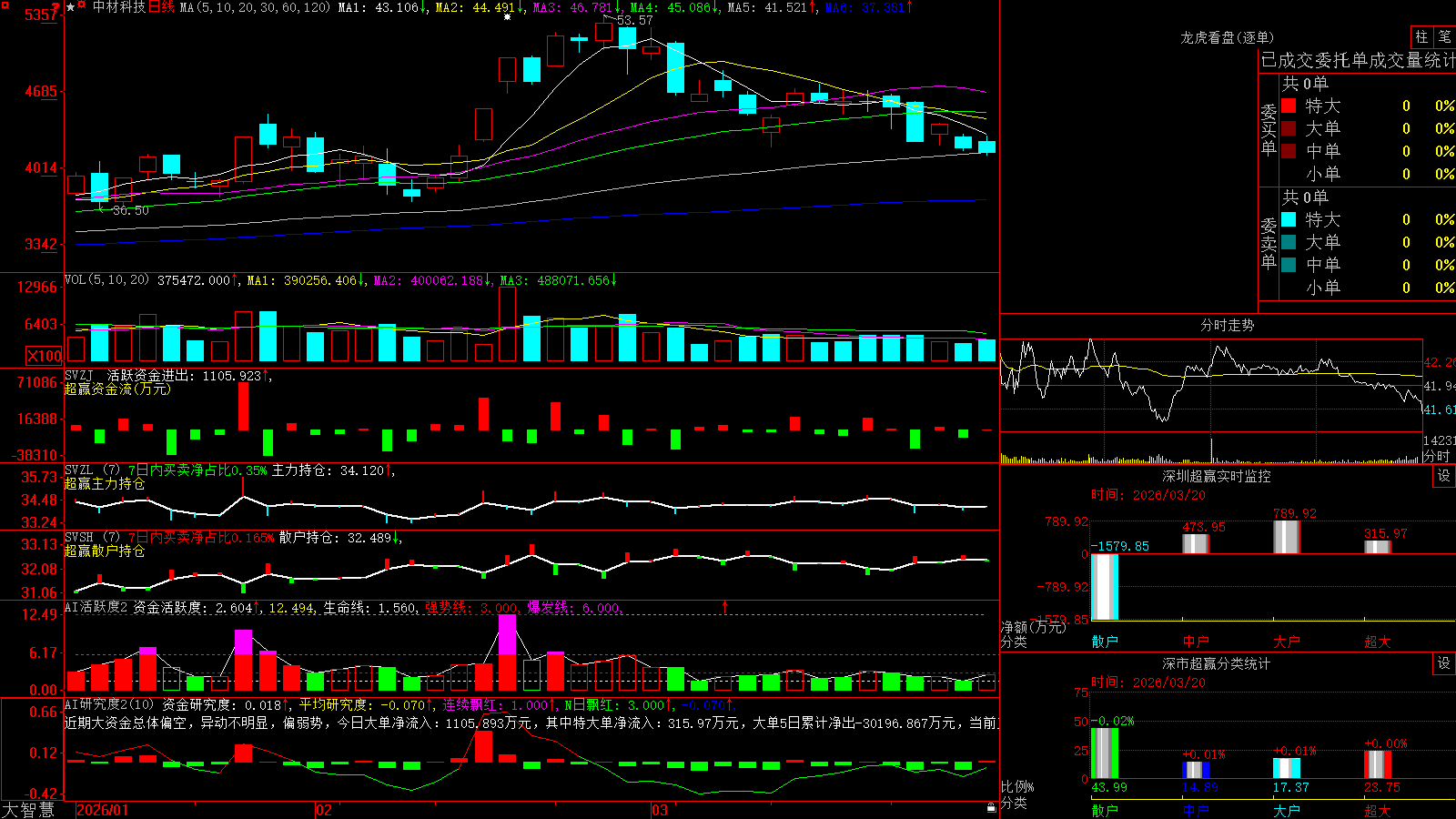Viewport: 1456px width, 819px height.
Task: Select the 分时走势 panel title
Action: tap(1227, 325)
